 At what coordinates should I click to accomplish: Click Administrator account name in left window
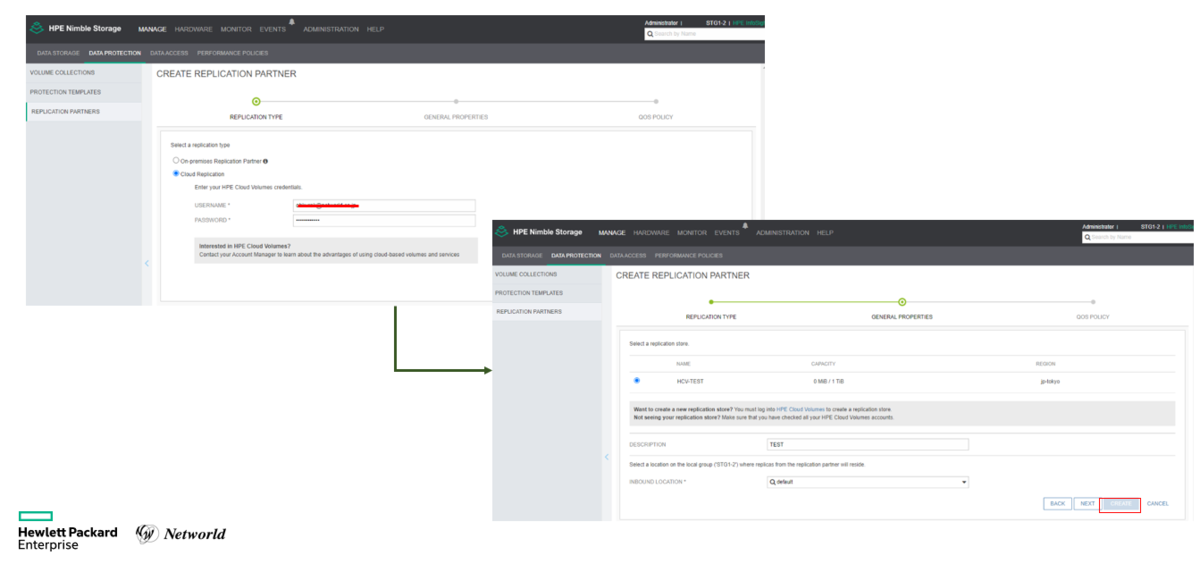(x=662, y=22)
